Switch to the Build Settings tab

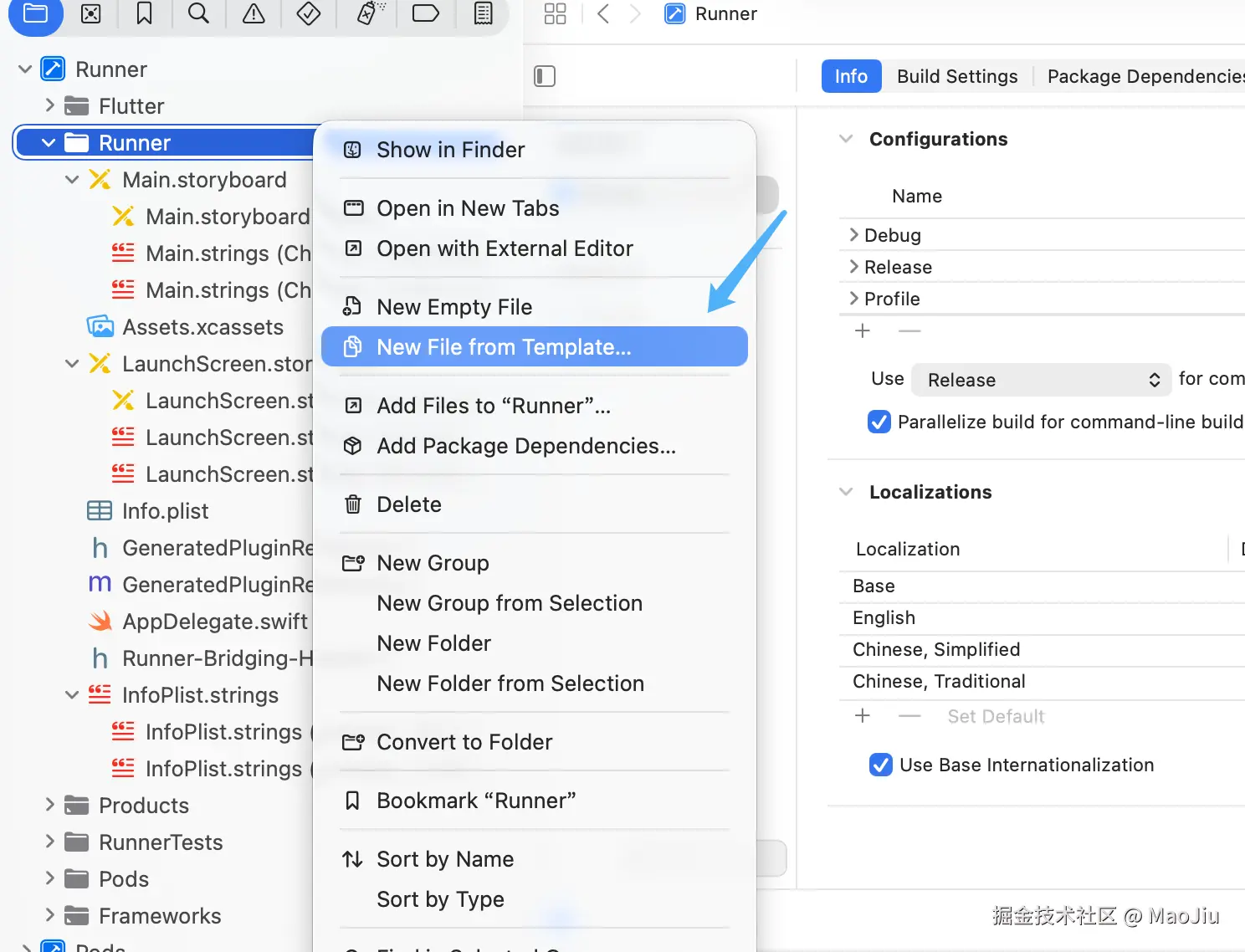(x=957, y=76)
